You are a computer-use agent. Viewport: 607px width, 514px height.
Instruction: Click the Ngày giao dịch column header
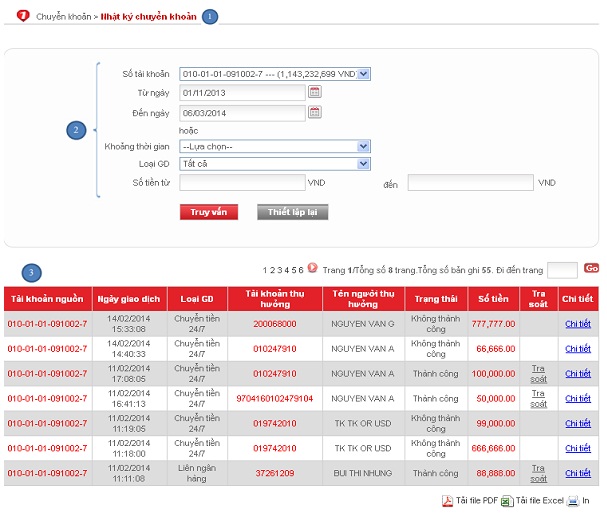coord(129,299)
